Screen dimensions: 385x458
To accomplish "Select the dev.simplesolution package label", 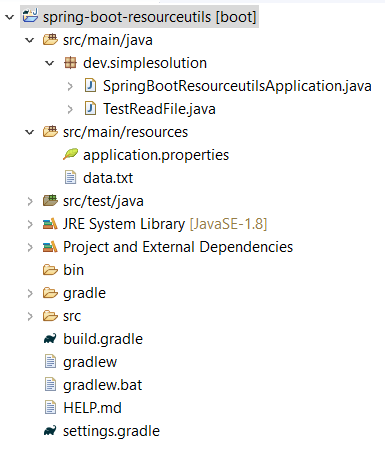I will pyautogui.click(x=145, y=63).
